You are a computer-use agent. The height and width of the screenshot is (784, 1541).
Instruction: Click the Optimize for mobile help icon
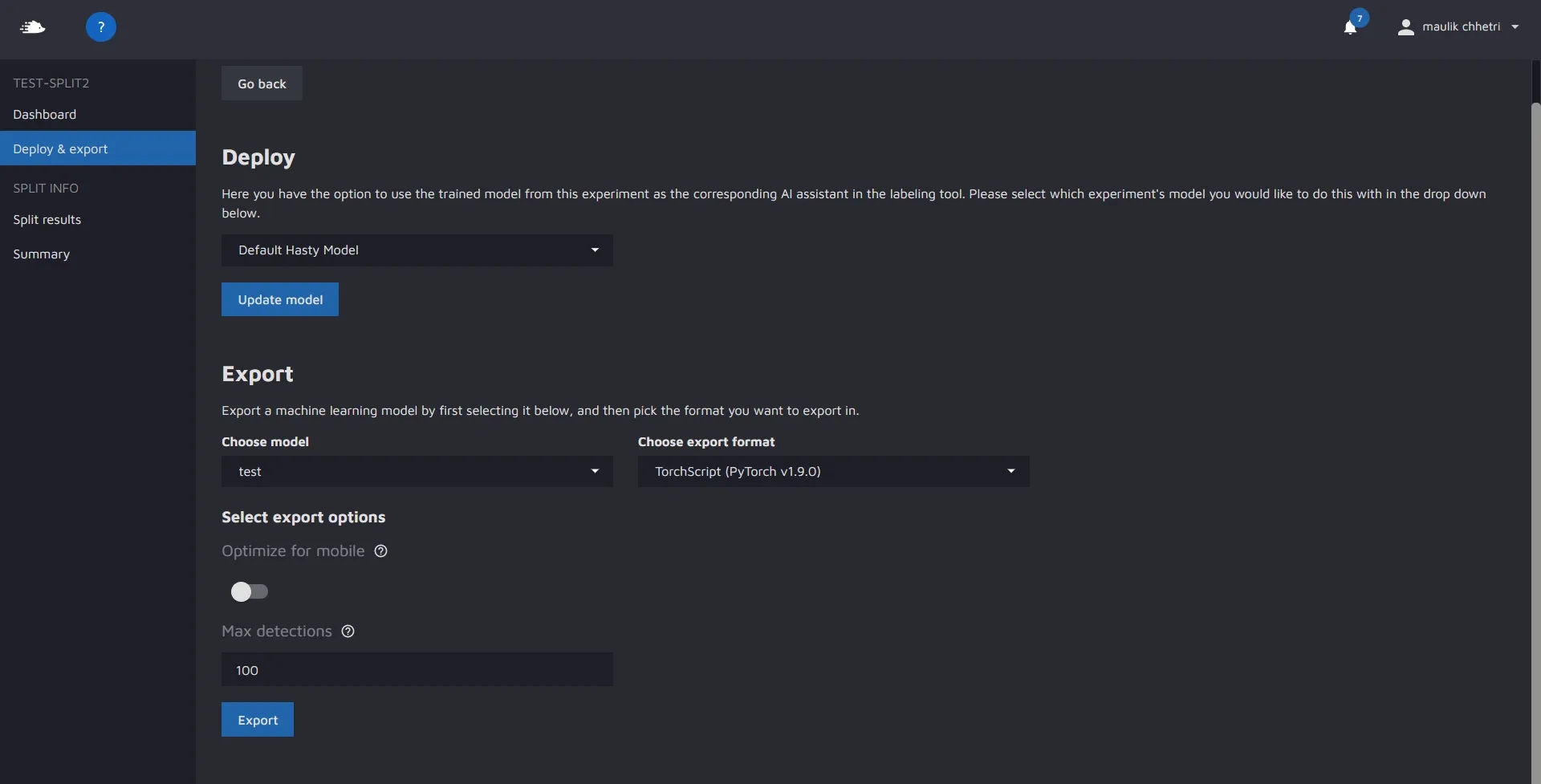[x=381, y=551]
